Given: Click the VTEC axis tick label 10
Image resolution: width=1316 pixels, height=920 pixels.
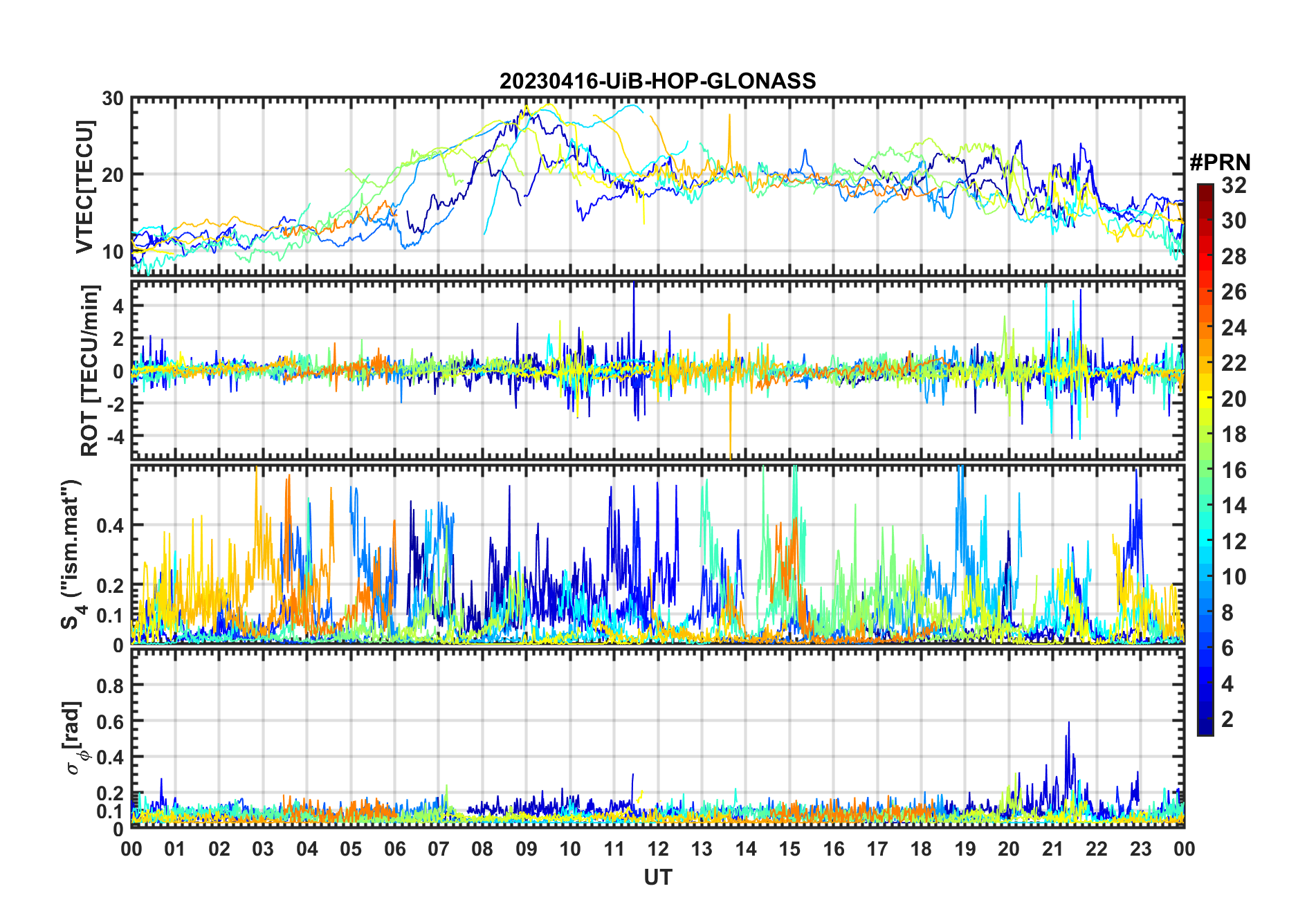Looking at the screenshot, I should coord(113,251).
